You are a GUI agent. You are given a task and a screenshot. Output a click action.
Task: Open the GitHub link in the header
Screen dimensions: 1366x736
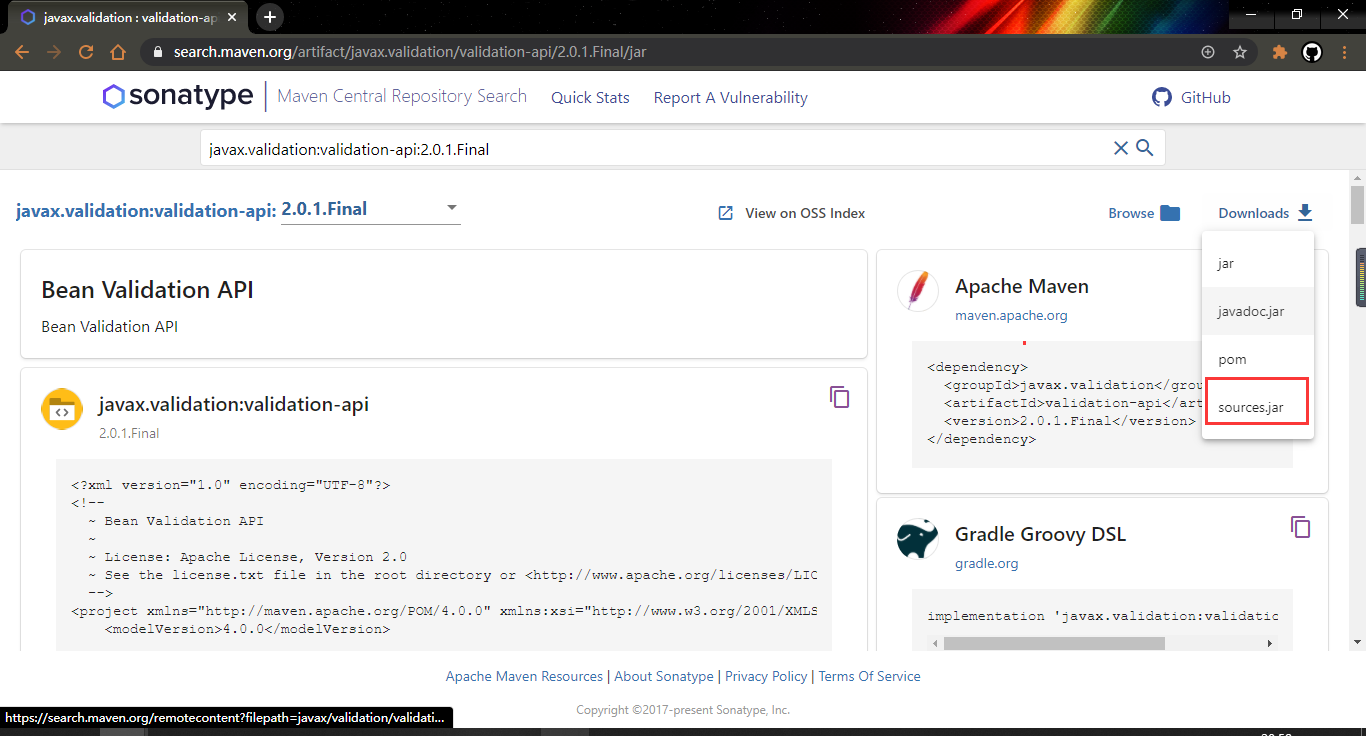click(1191, 97)
